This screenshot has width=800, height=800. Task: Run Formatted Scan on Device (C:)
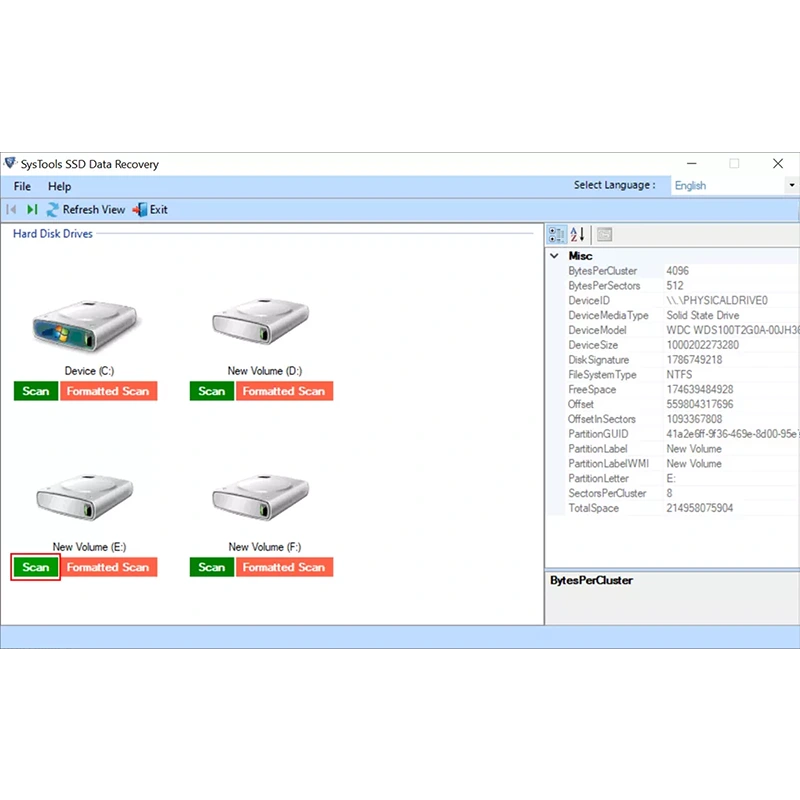(x=109, y=391)
